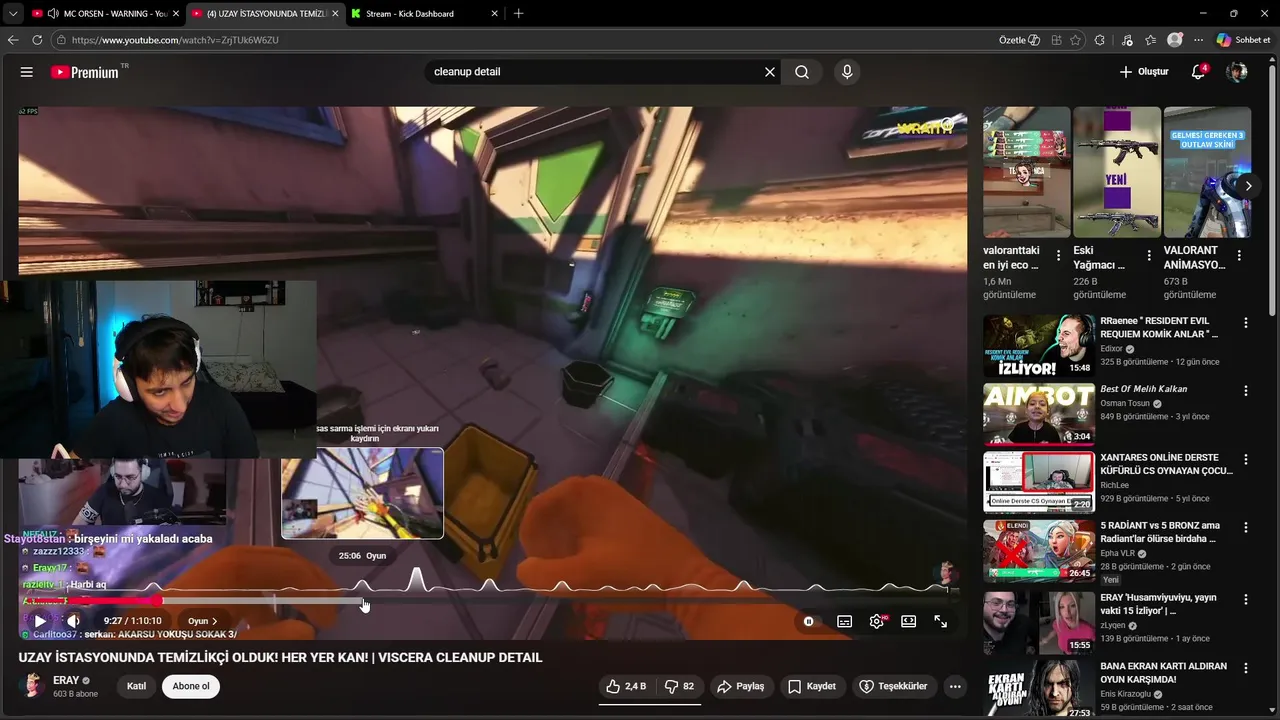Open options for the 'XANTARES ONLİNE DERSTE' video

(1246, 459)
